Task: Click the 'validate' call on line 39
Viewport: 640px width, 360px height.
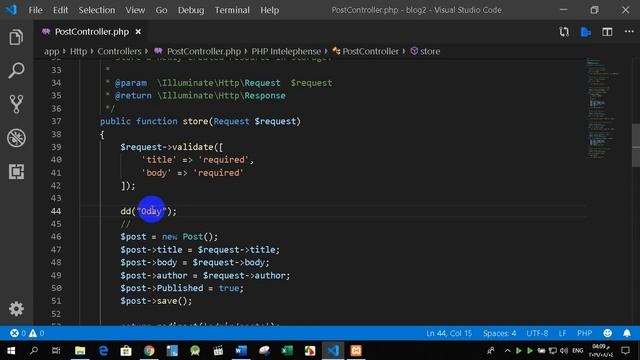Action: point(192,147)
